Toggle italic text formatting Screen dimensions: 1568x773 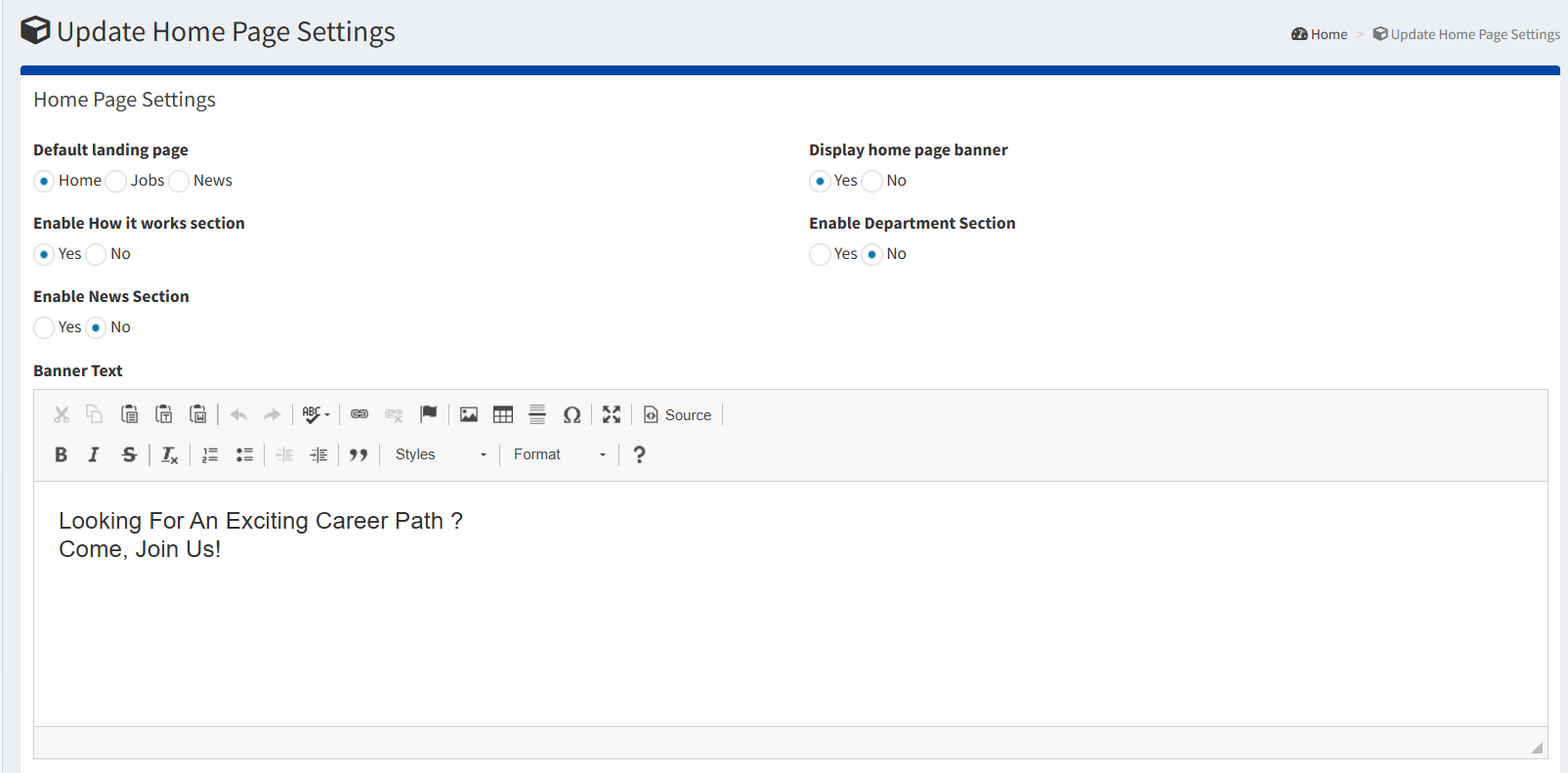pos(94,454)
